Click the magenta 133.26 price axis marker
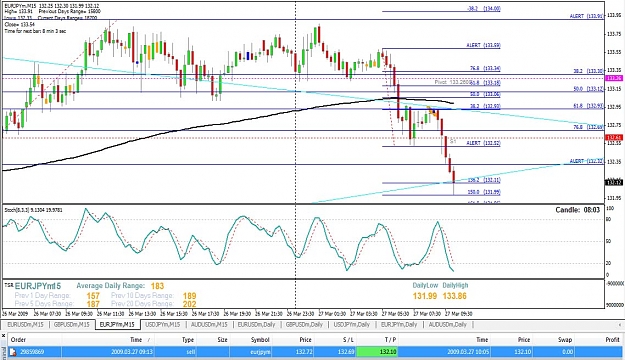 (x=614, y=78)
